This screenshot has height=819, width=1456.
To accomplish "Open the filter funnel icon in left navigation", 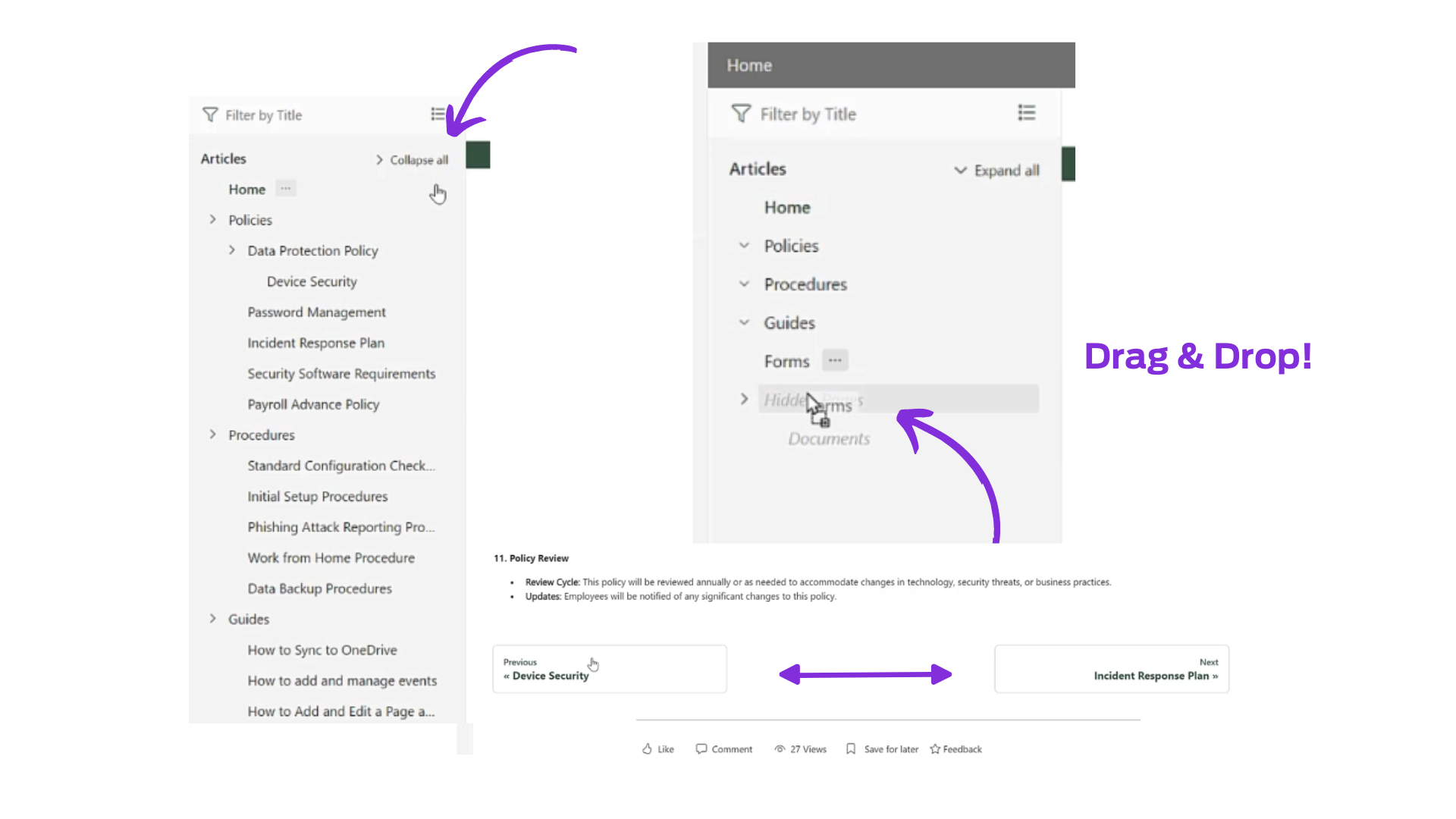I will (210, 115).
